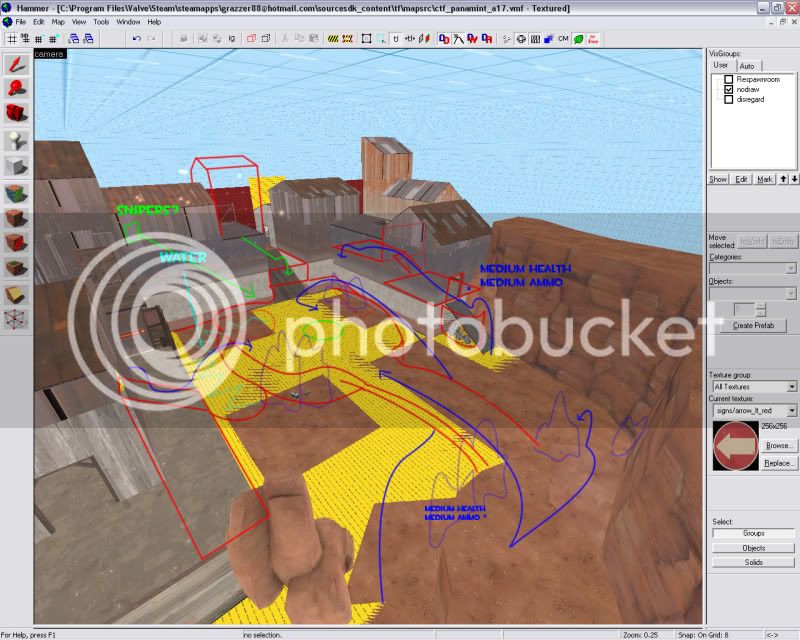Select the Entity tool icon
Screen dimensions: 800x640
coord(17,140)
